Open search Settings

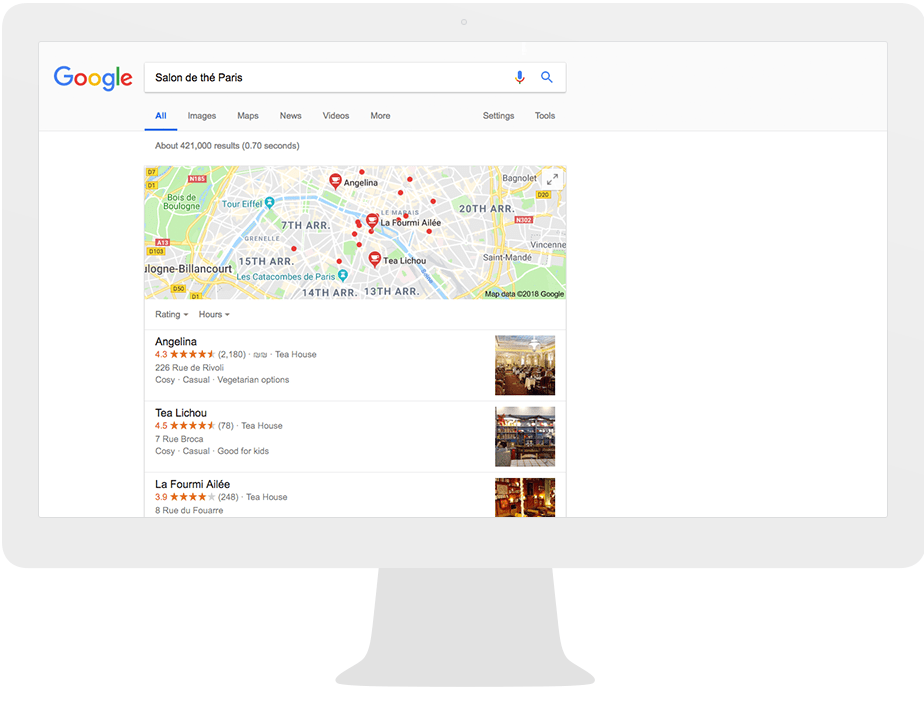point(499,116)
